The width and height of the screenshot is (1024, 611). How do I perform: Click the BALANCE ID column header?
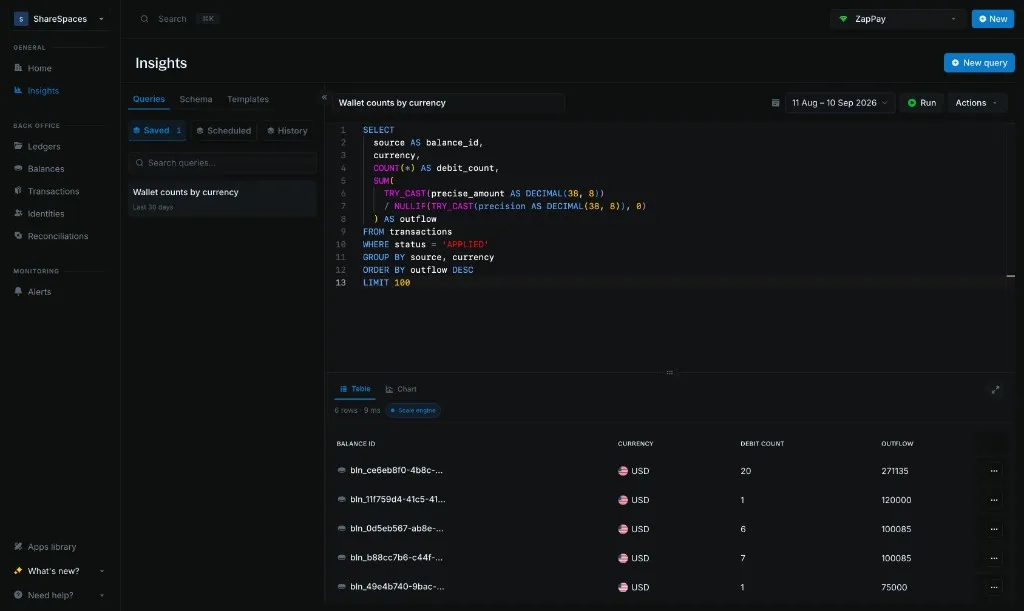pyautogui.click(x=356, y=443)
